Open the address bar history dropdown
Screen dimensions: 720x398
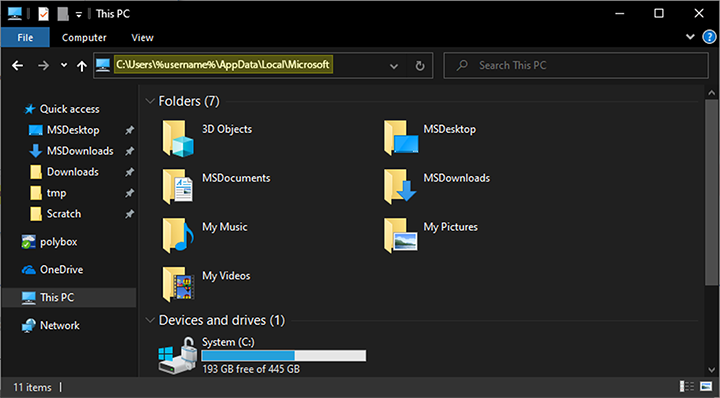(x=394, y=66)
